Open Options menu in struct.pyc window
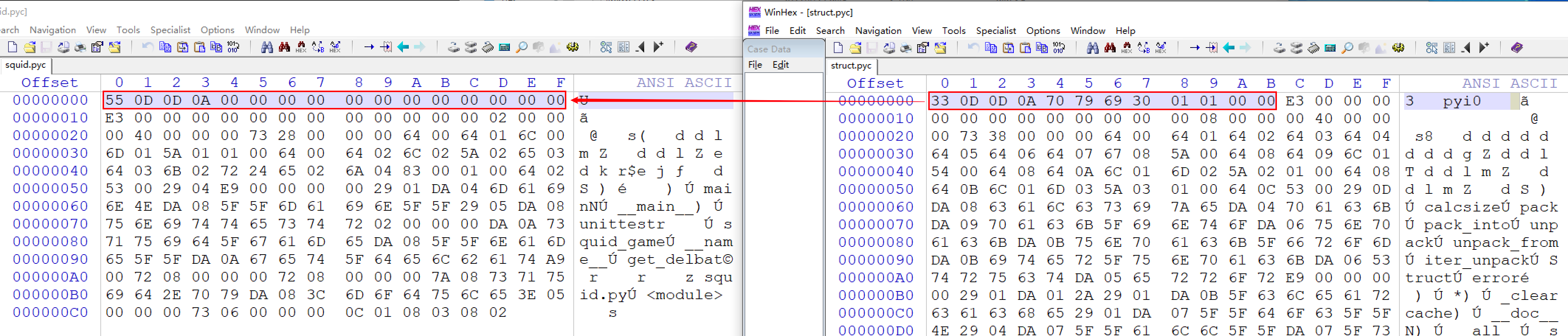This screenshot has width=1568, height=336. click(x=1043, y=30)
